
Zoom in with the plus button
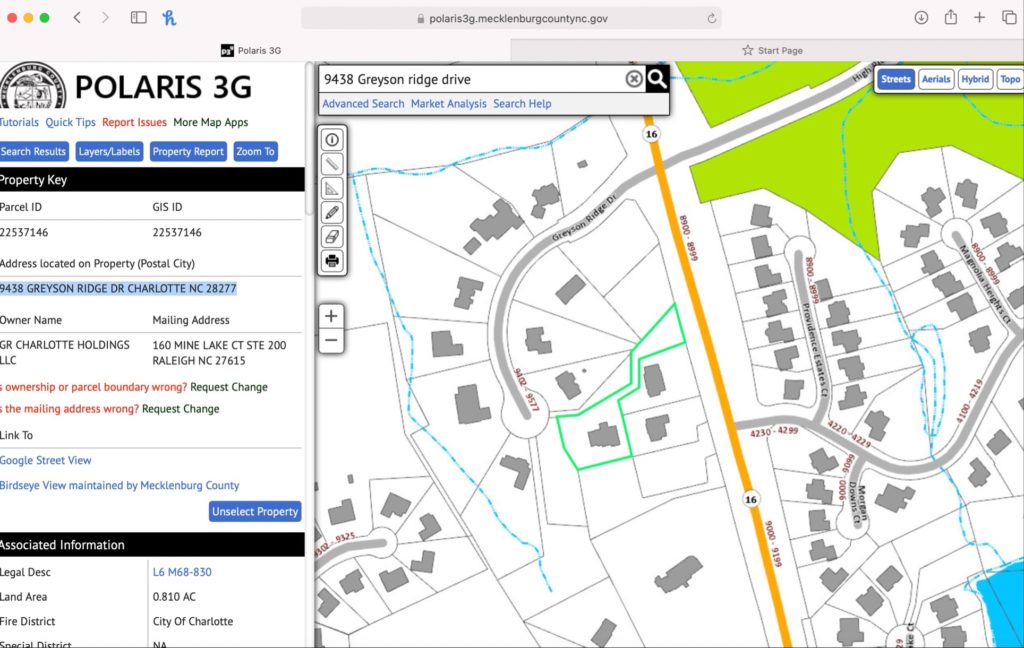(x=331, y=316)
